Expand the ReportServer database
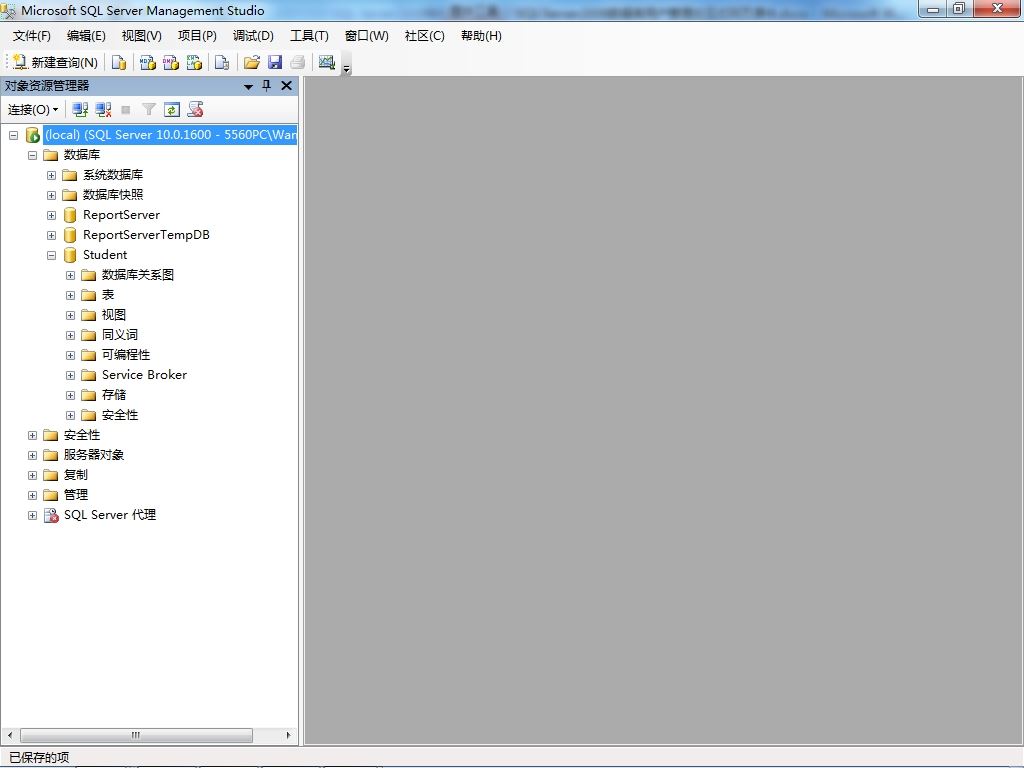Image resolution: width=1024 pixels, height=768 pixels. point(51,216)
